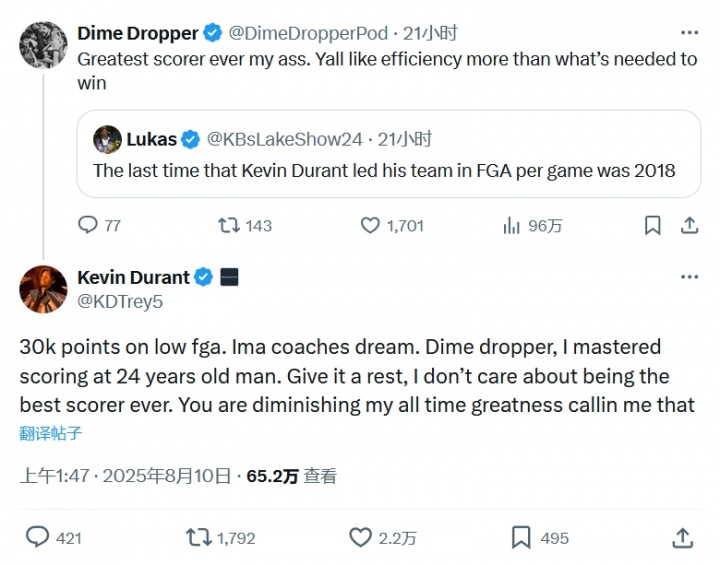Open Dime Dropper's avatar
The image size is (720, 565).
42,44
